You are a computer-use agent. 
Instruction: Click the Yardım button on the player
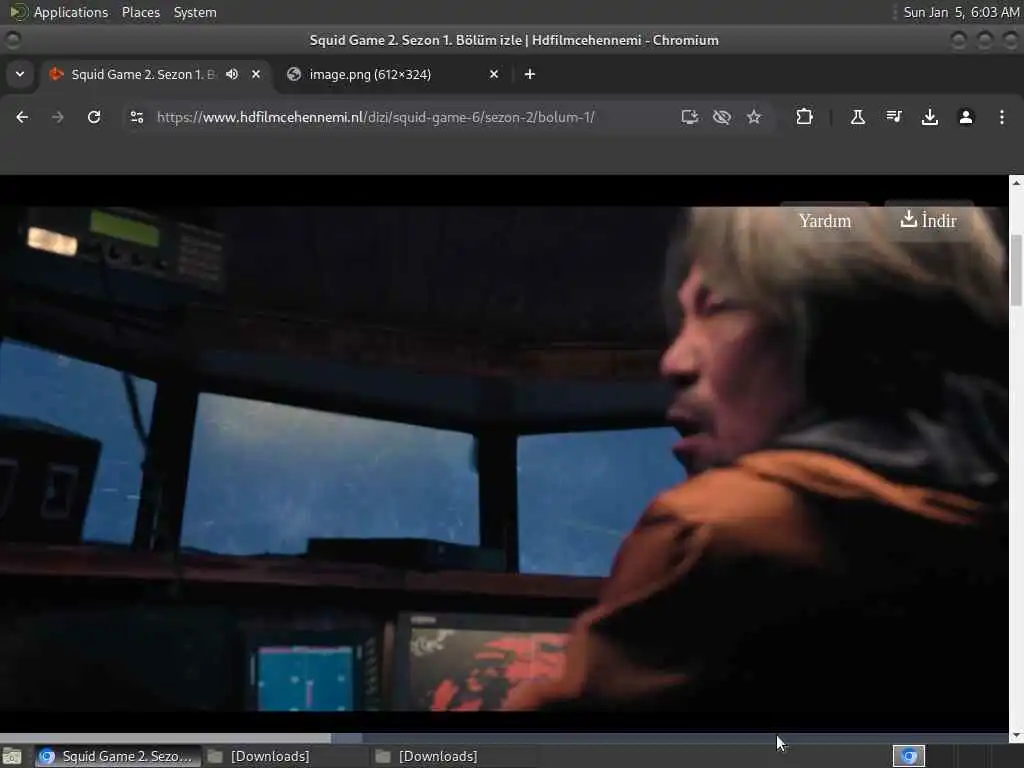coord(825,221)
